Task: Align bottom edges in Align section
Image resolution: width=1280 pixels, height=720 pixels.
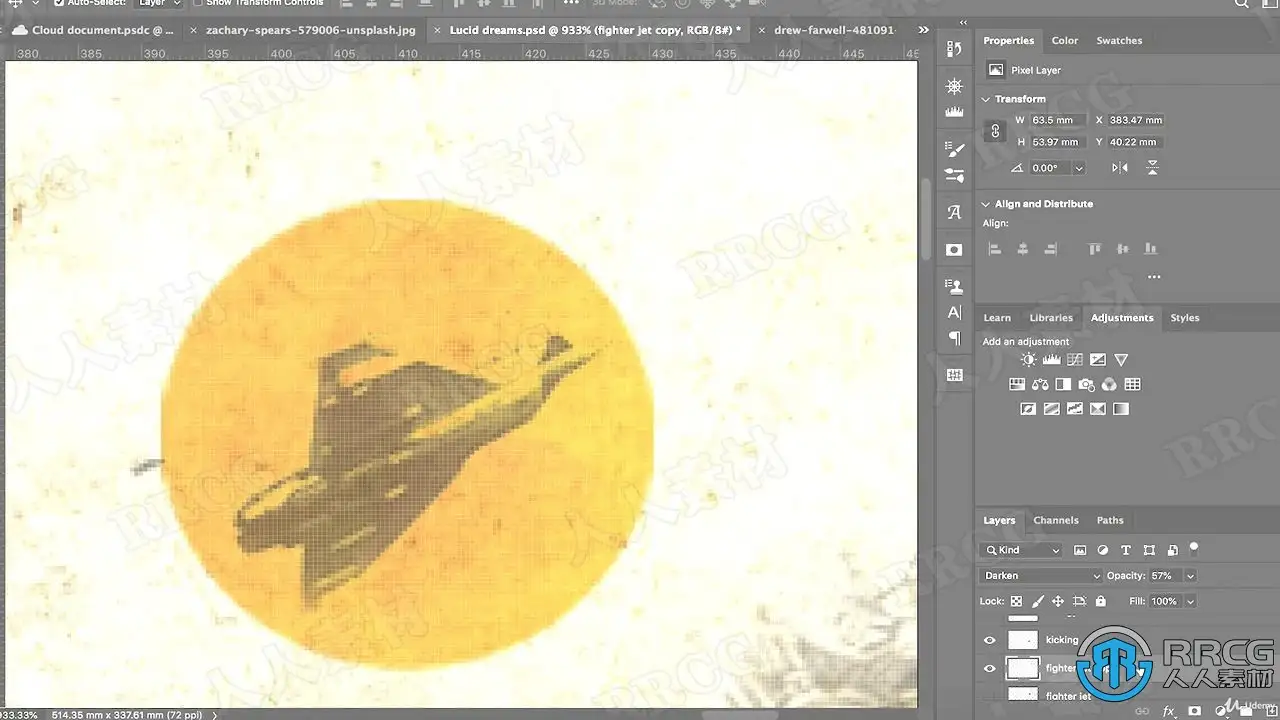Action: (x=1151, y=249)
